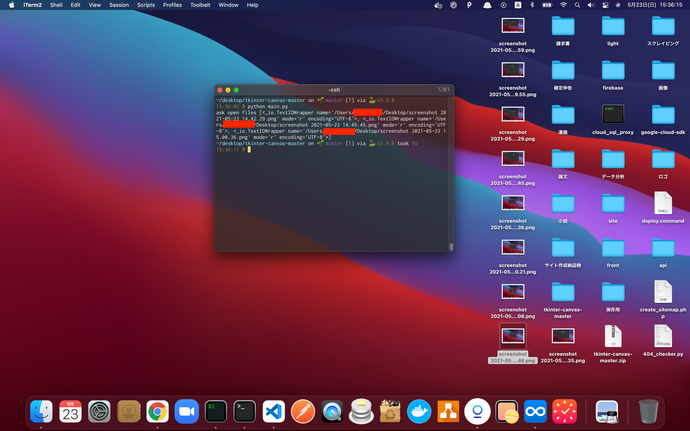This screenshot has width=690, height=431.
Task: Select the firebase folder on desktop
Action: pyautogui.click(x=613, y=75)
